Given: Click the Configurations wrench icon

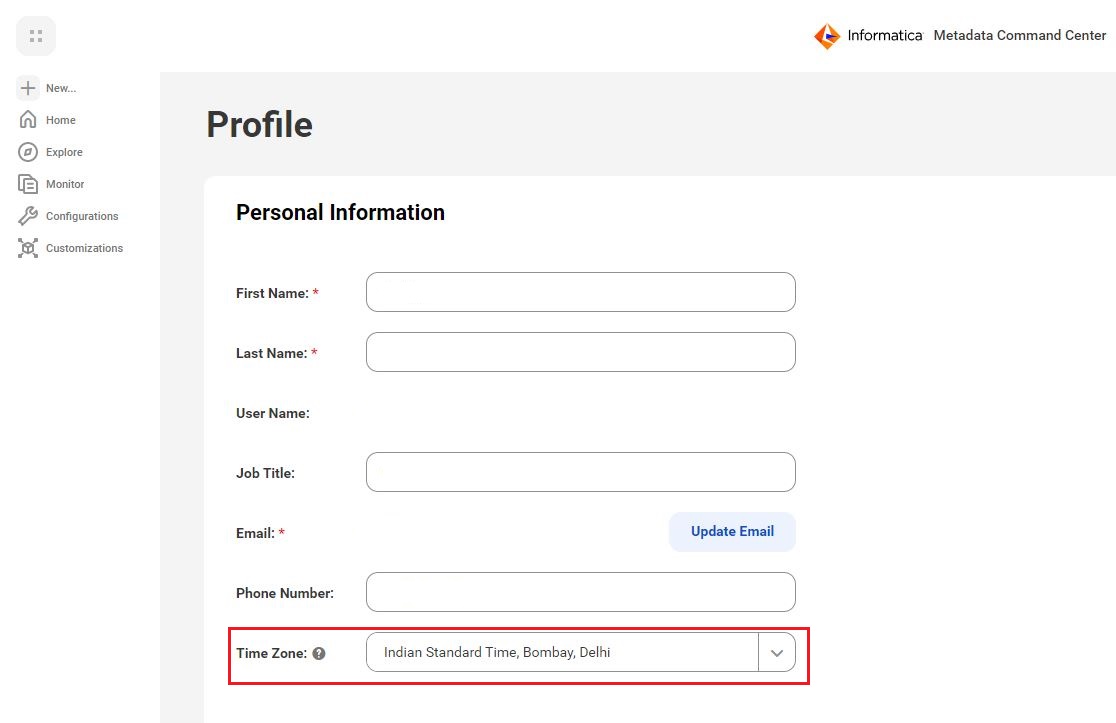Looking at the screenshot, I should [x=28, y=216].
